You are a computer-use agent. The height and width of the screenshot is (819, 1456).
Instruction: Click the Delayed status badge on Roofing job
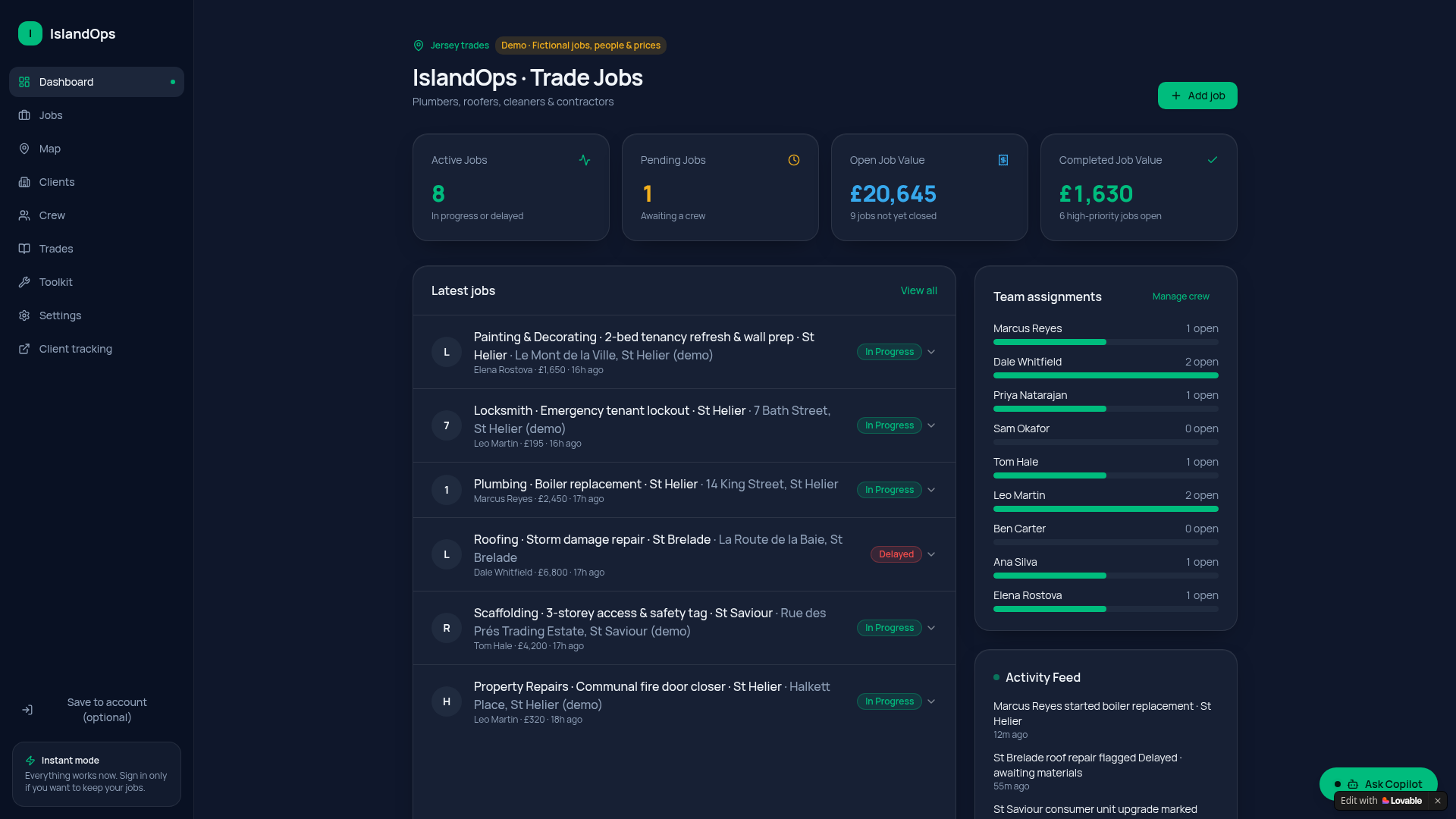896,554
